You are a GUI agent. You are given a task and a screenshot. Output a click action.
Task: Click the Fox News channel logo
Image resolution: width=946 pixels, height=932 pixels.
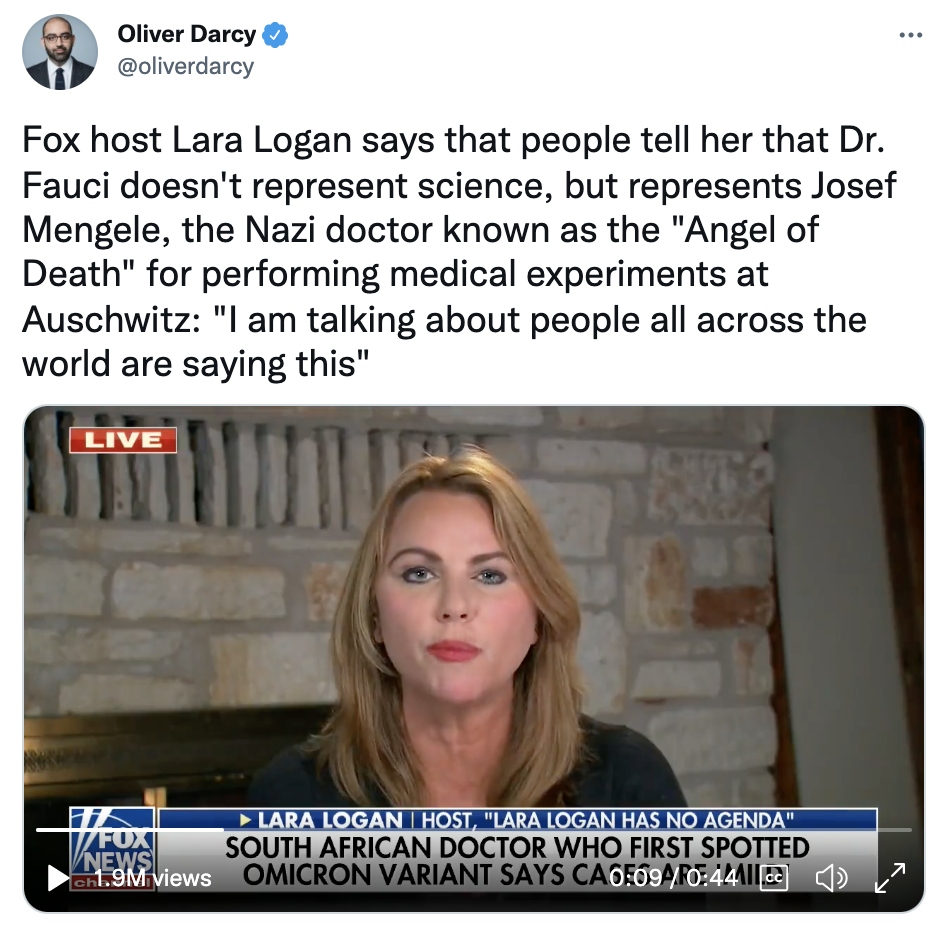click(x=112, y=848)
